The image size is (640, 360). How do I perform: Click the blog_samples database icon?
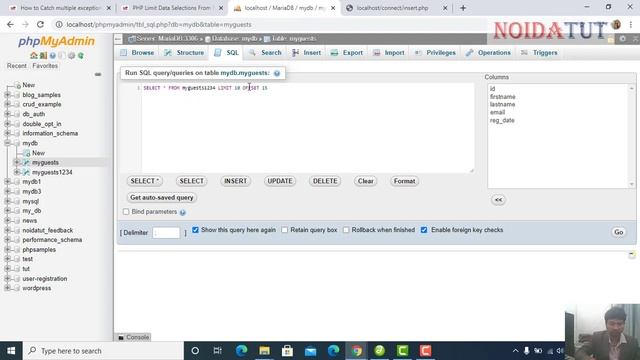click(17, 95)
